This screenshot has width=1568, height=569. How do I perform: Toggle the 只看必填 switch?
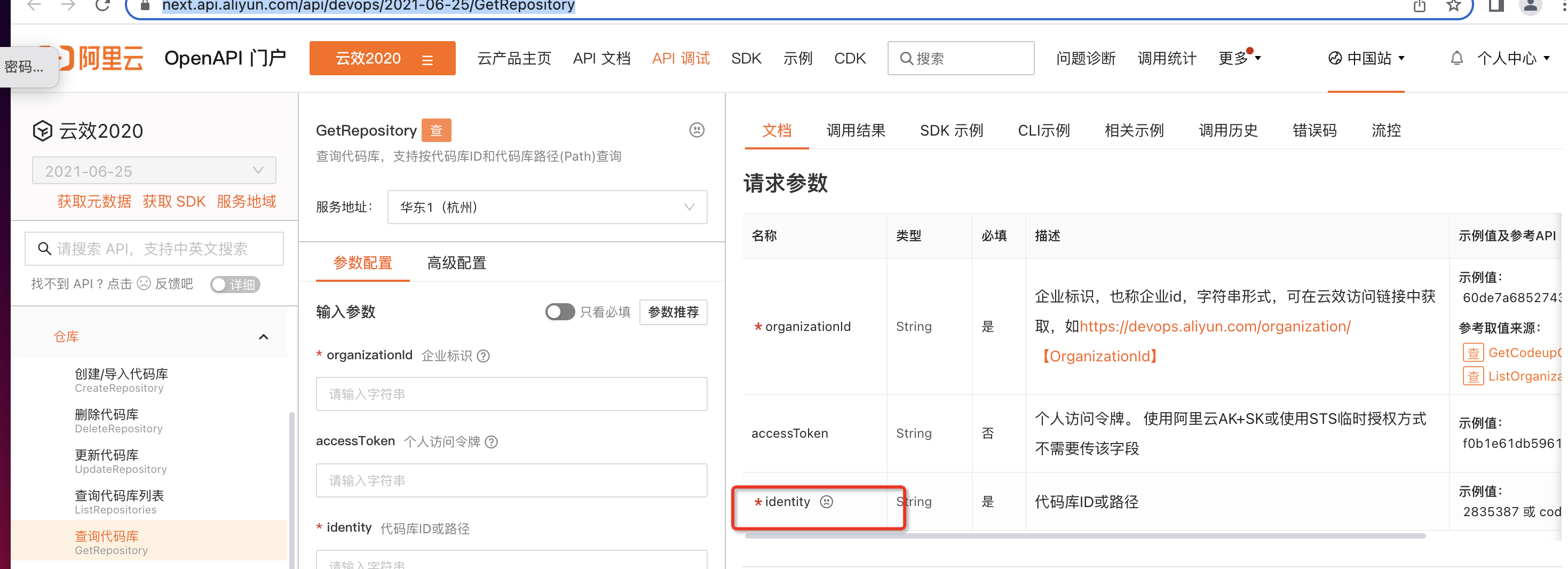560,312
